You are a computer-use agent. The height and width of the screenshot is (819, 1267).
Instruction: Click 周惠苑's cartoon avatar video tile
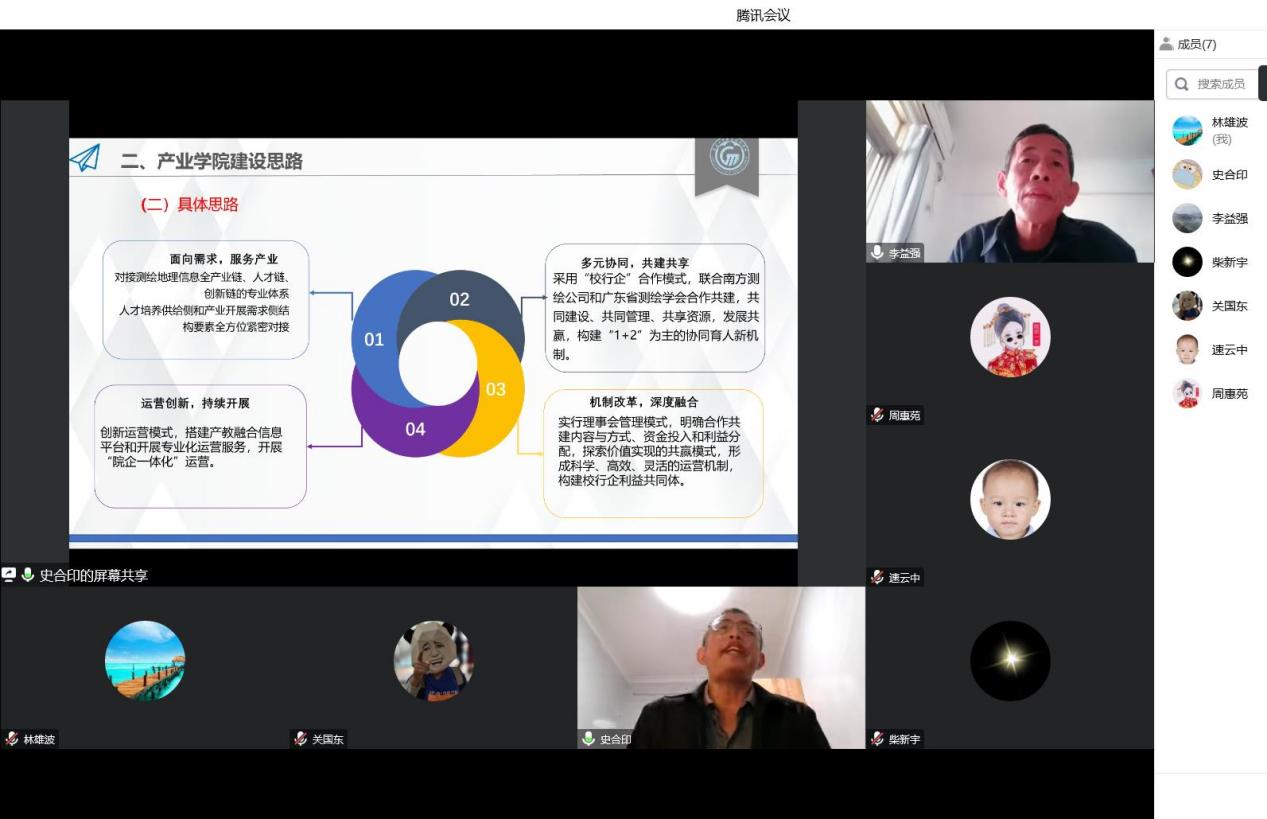[x=1009, y=338]
